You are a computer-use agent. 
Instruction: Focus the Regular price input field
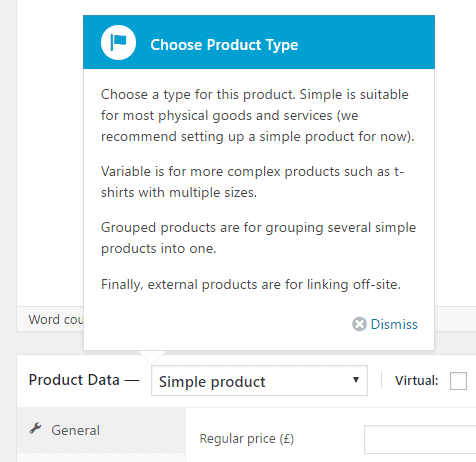(x=420, y=439)
